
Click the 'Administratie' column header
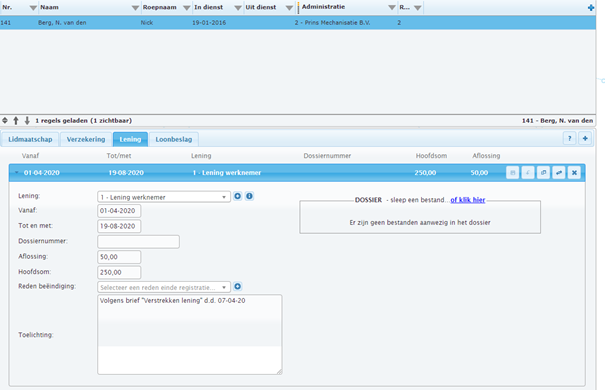tap(323, 7)
